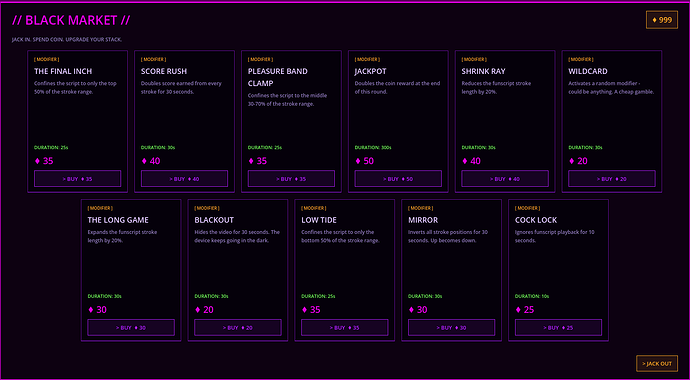Click the 'THE LONG GAME' card title
690x380 pixels.
pos(118,220)
